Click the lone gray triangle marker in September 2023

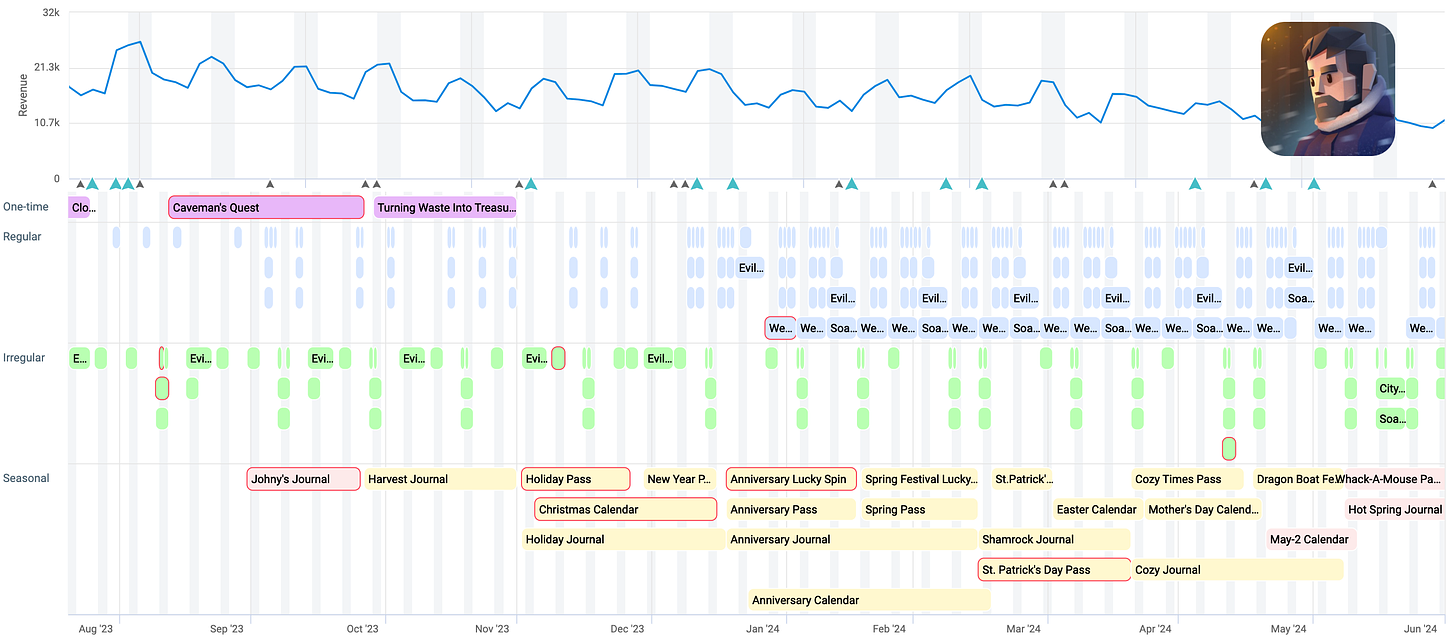click(270, 184)
